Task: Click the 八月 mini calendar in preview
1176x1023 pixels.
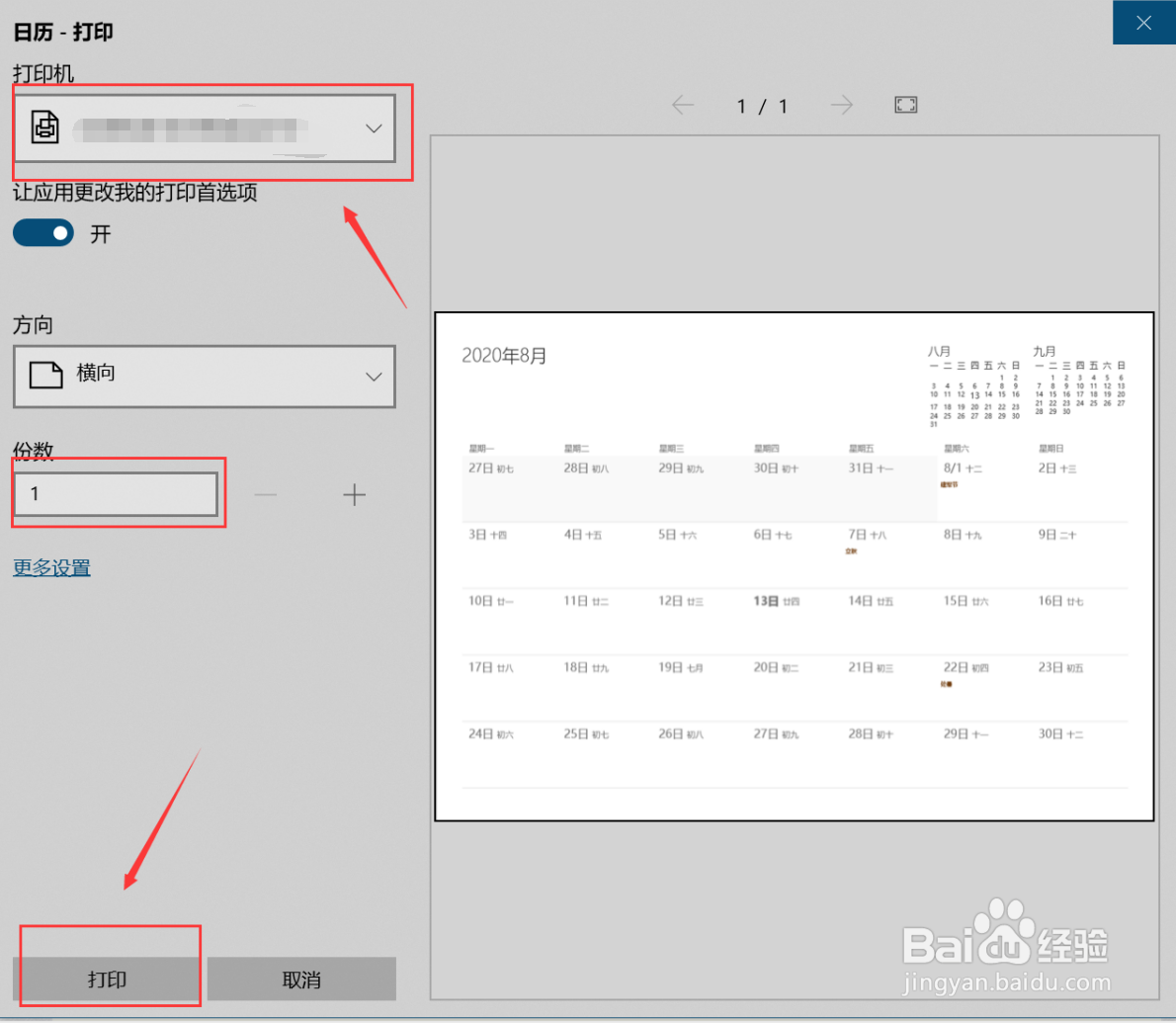Action: click(974, 388)
